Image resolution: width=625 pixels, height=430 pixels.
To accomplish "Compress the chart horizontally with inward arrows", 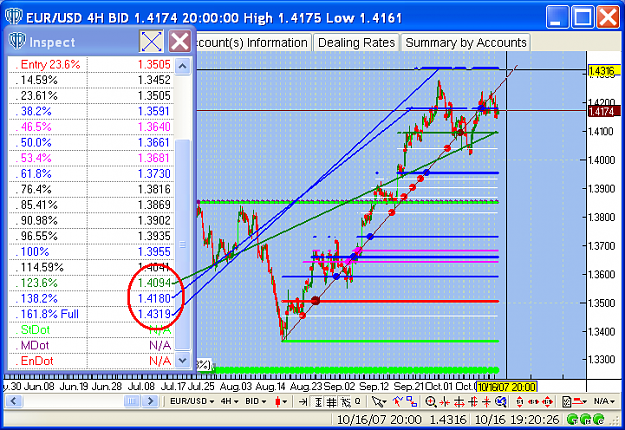I will point(445,402).
